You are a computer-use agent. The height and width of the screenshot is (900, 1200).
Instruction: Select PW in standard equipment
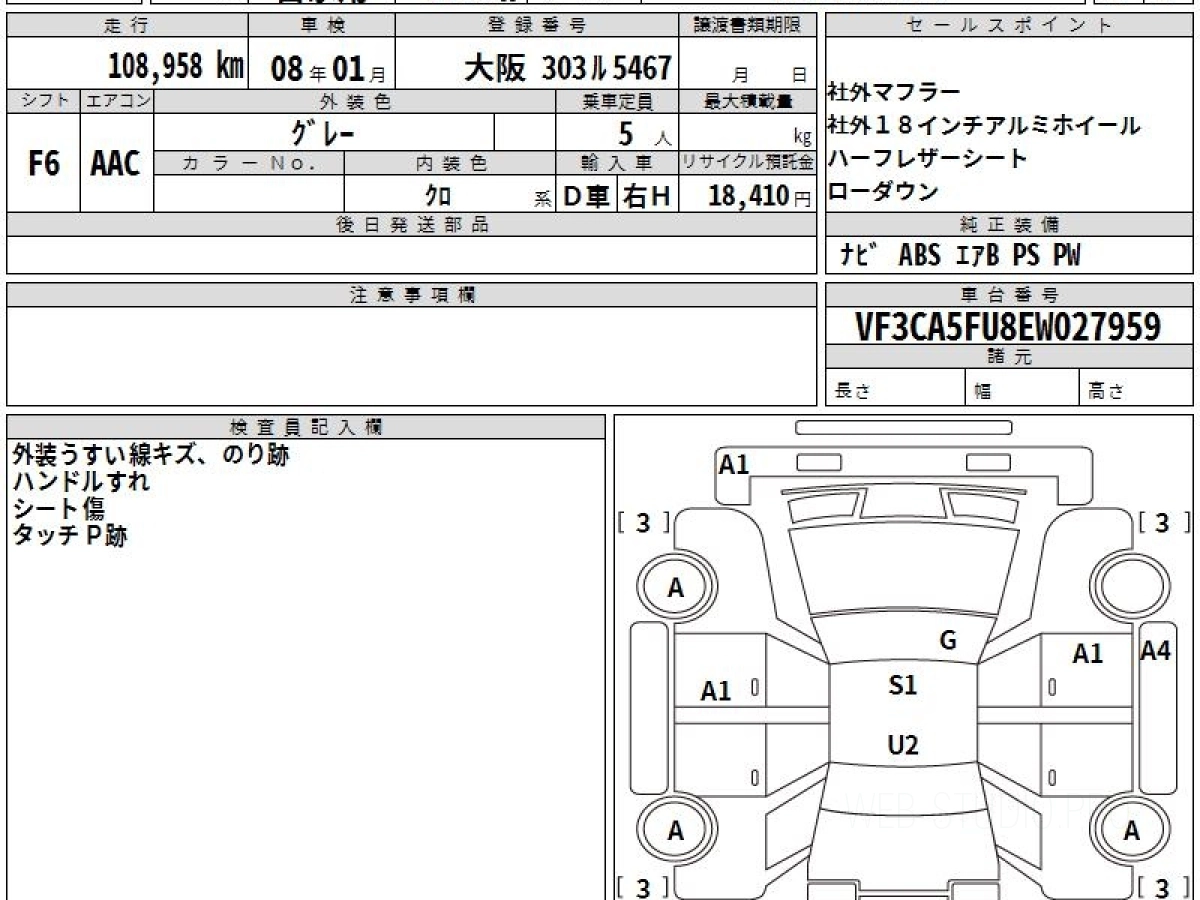[x=1066, y=256]
